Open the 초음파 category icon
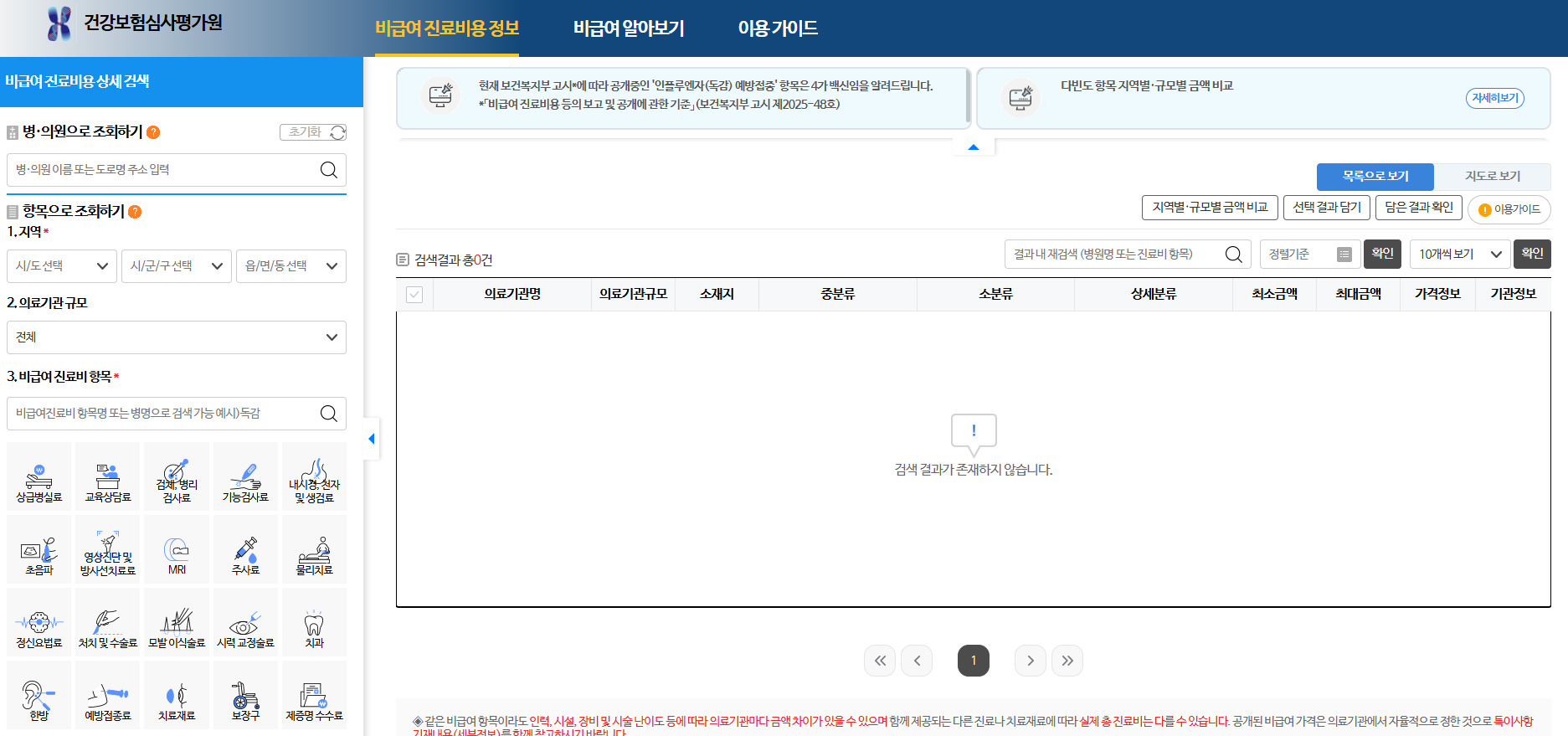Image resolution: width=1568 pixels, height=736 pixels. click(39, 549)
